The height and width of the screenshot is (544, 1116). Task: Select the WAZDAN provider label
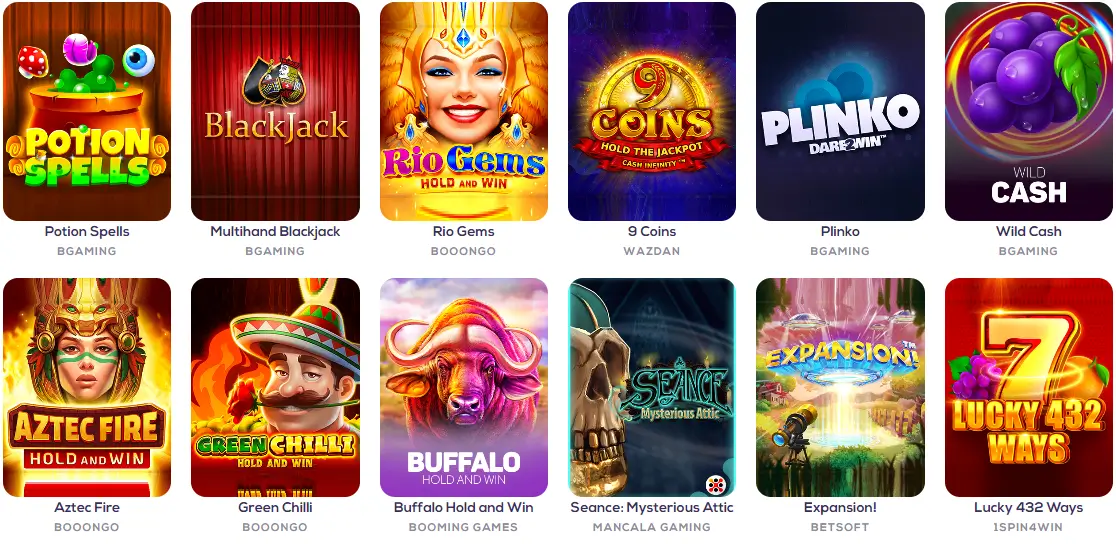pos(651,251)
